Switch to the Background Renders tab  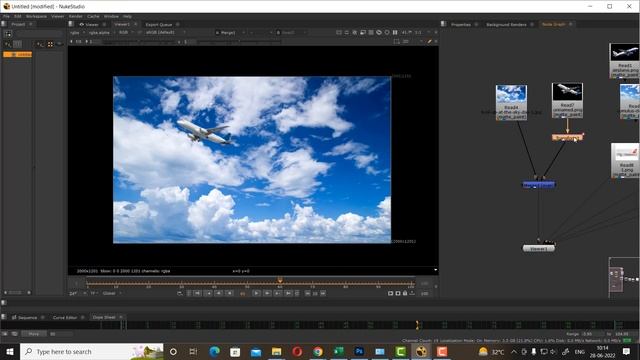(x=506, y=24)
